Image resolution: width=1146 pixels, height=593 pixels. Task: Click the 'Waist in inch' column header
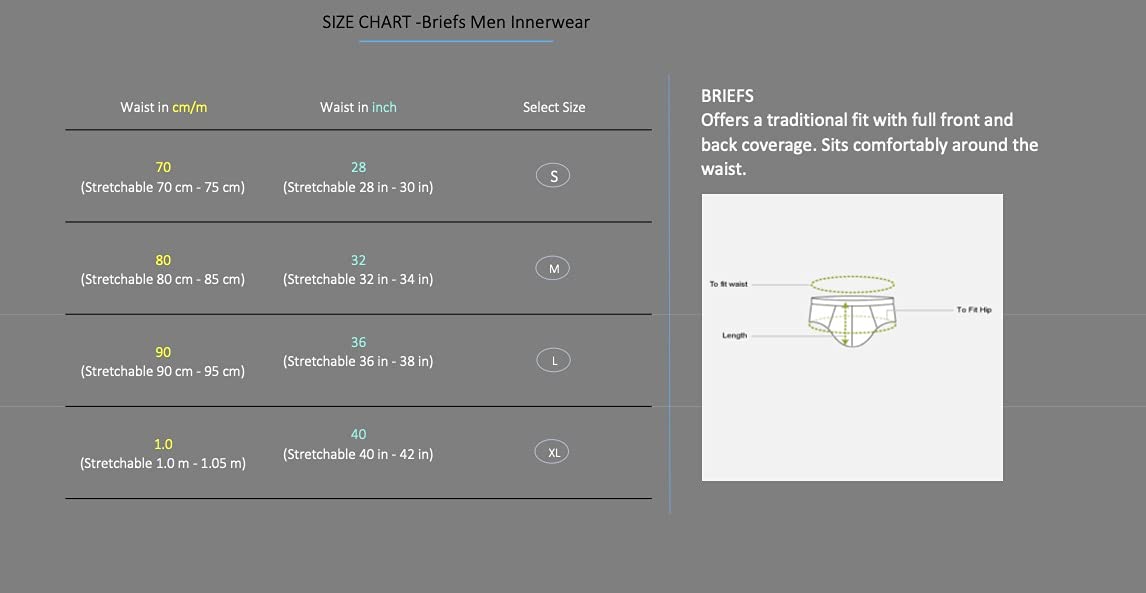358,107
